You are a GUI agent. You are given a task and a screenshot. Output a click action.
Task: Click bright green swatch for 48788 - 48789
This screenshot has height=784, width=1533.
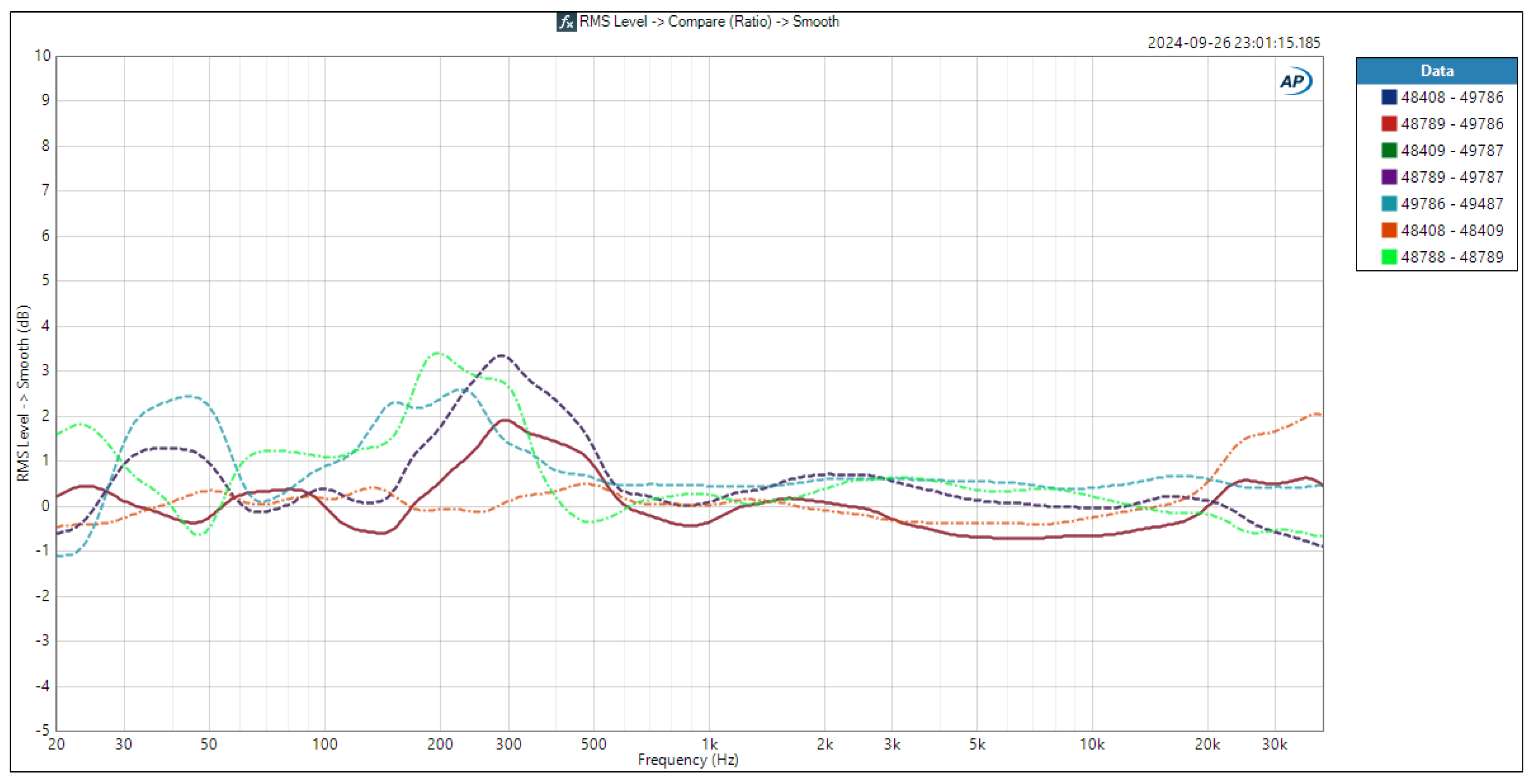tap(1388, 257)
